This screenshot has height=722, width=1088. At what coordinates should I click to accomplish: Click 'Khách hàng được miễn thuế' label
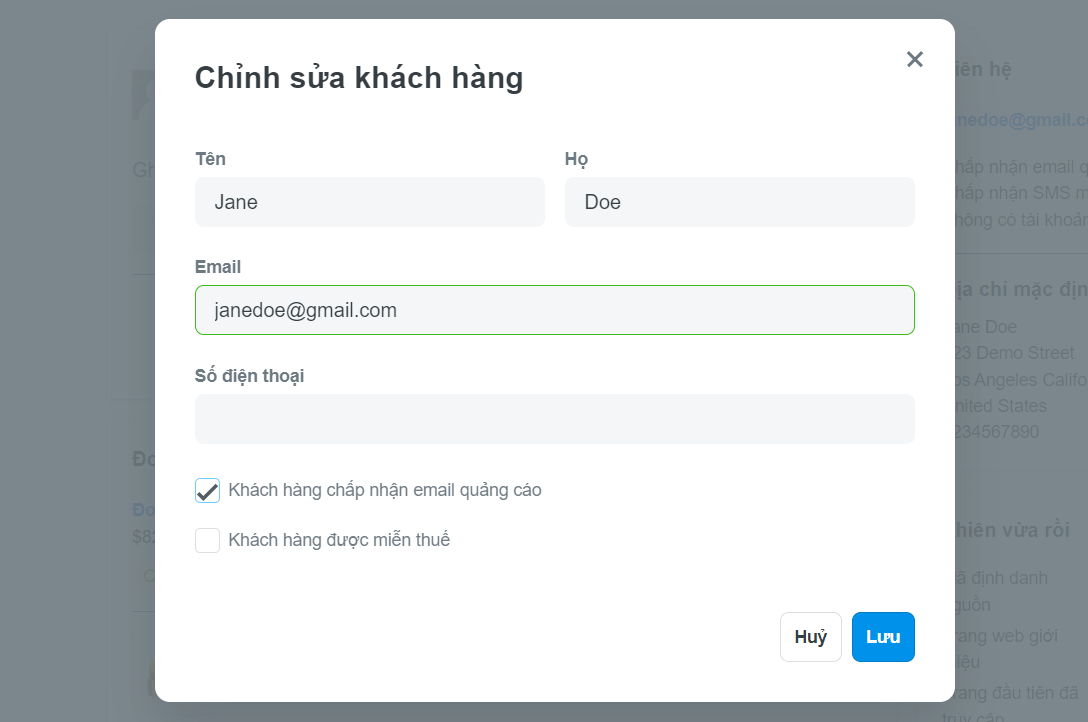[339, 540]
